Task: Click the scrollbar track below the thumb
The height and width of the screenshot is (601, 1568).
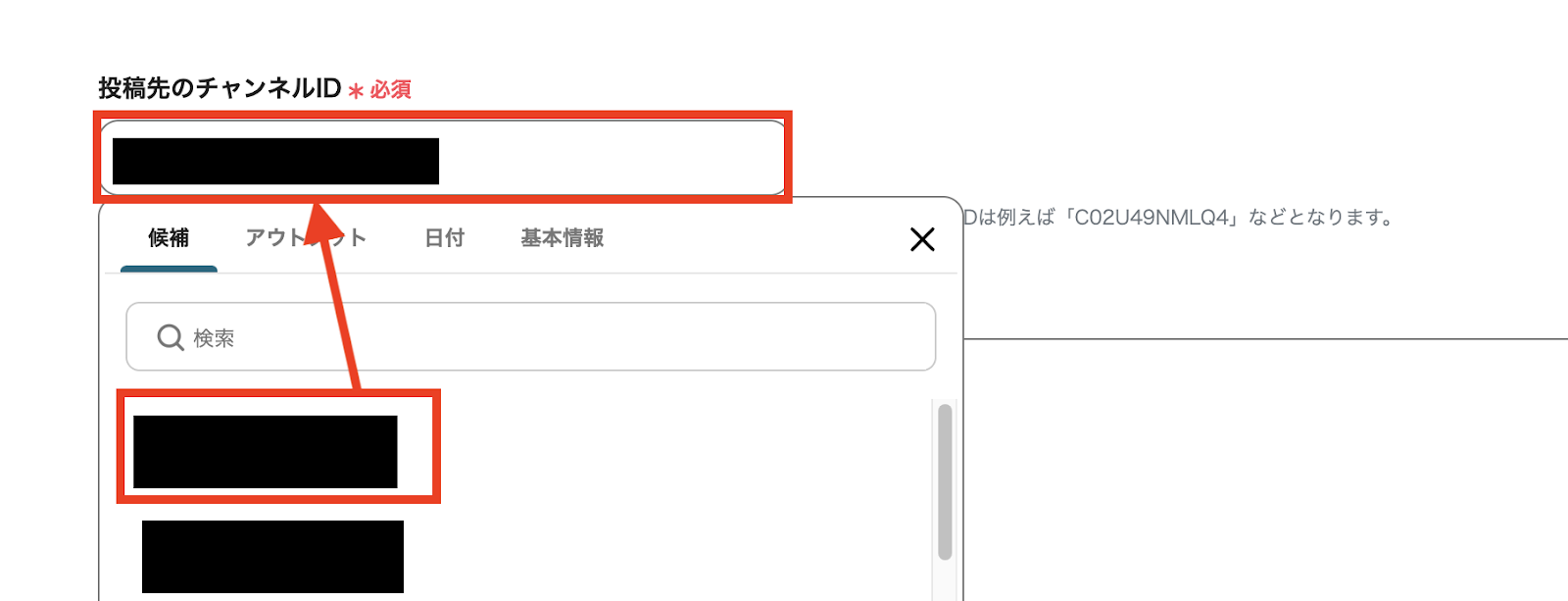Action: click(x=945, y=580)
